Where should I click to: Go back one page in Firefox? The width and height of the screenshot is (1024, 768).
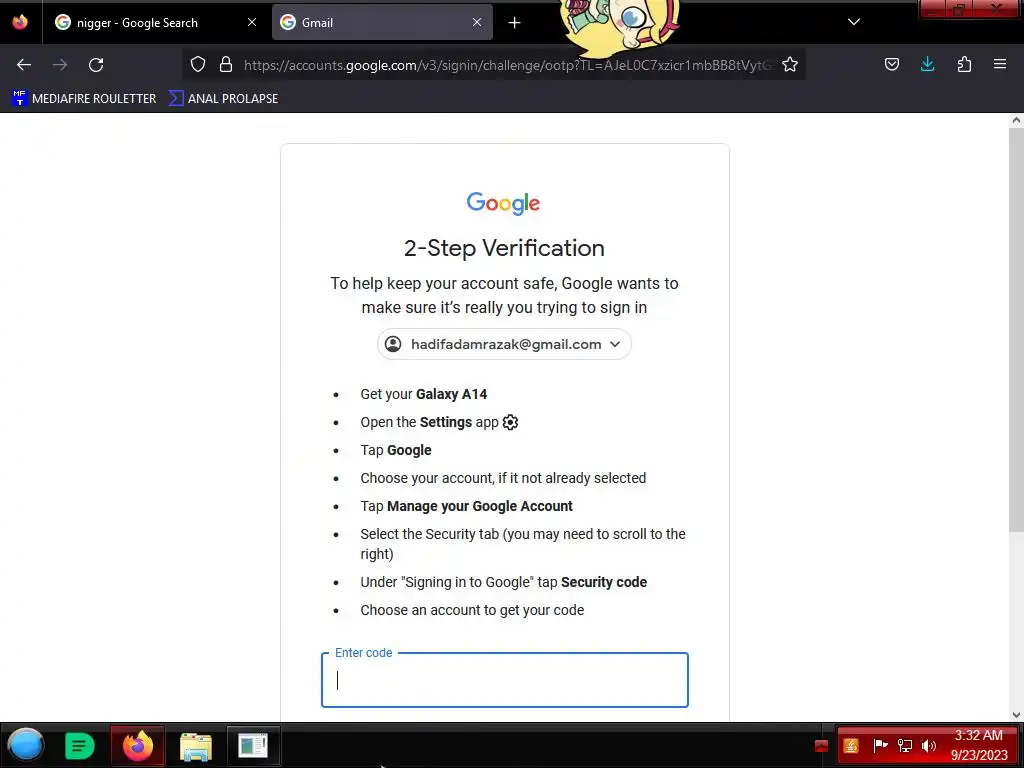[x=24, y=65]
